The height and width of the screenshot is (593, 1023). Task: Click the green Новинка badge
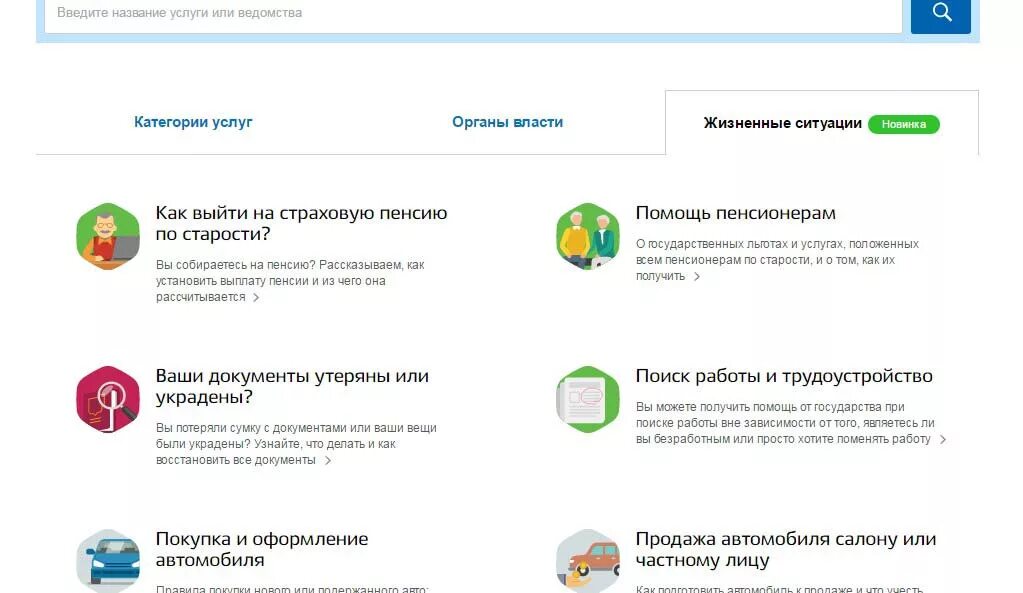click(903, 124)
